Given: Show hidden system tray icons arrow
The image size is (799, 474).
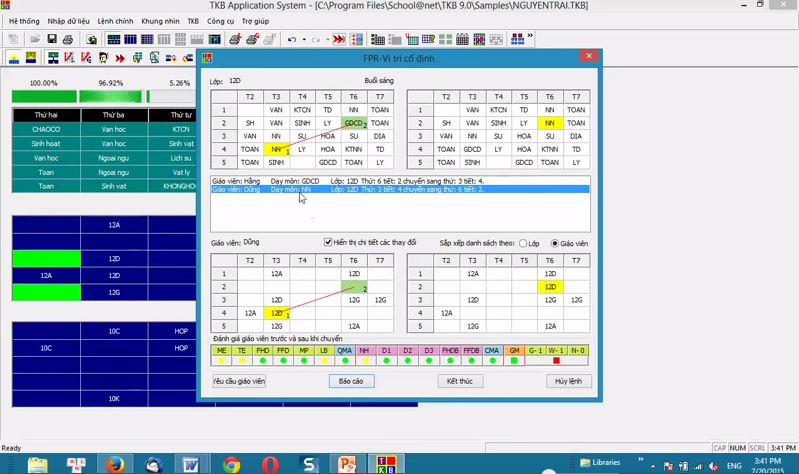Looking at the screenshot, I should coord(653,466).
